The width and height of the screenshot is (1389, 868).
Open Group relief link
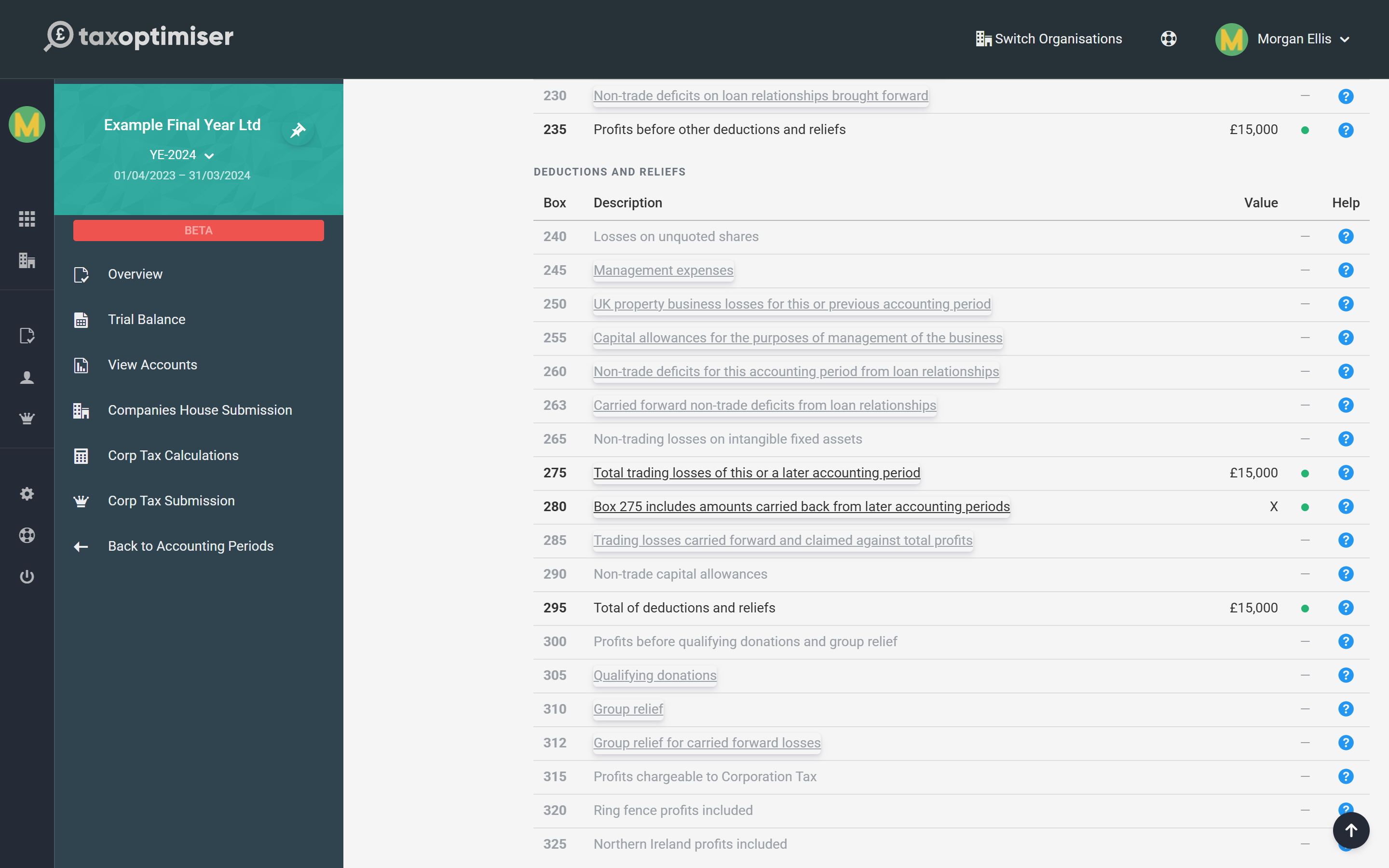tap(628, 709)
